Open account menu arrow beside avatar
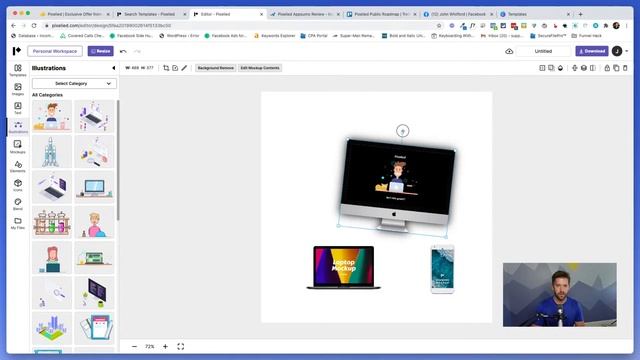The image size is (640, 360). 627,51
